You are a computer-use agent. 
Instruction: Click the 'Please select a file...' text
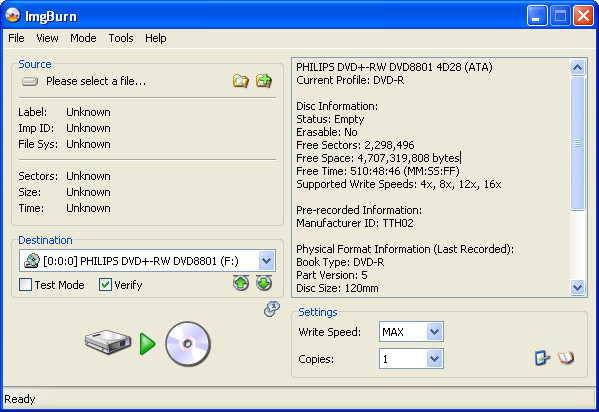click(96, 81)
